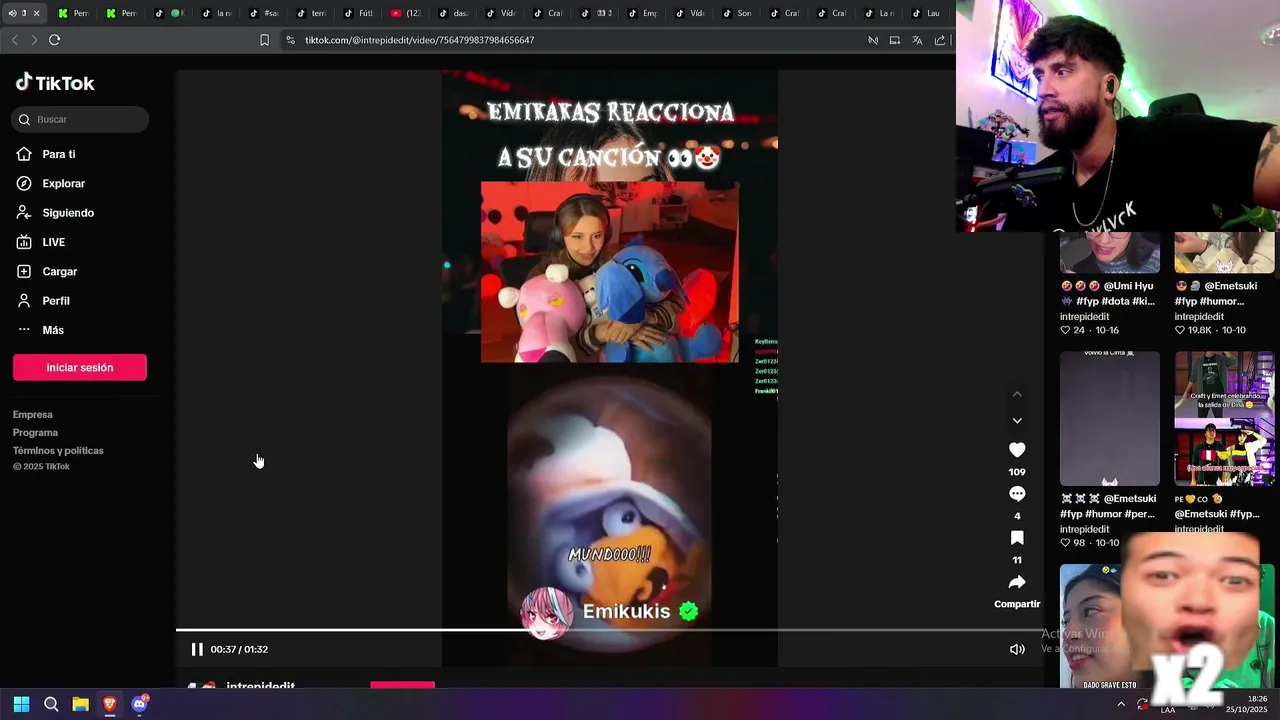Like the video with the heart icon

pyautogui.click(x=1017, y=450)
